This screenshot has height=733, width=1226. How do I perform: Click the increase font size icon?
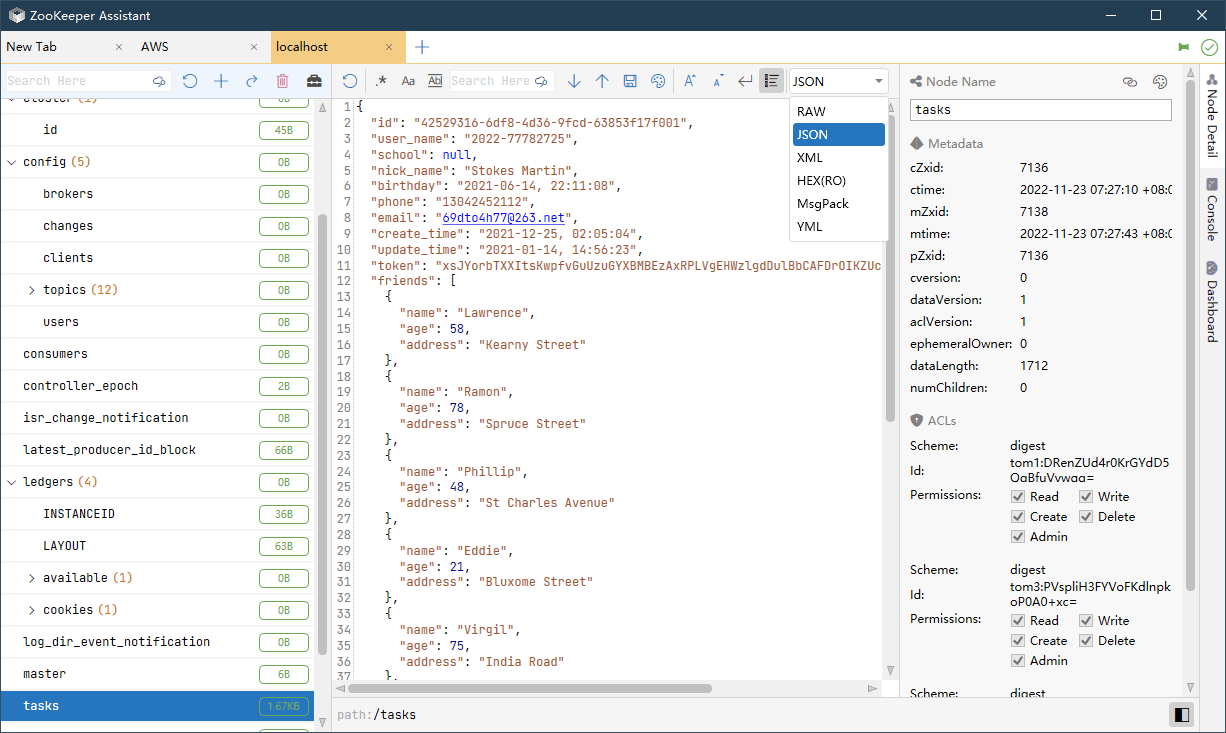(x=690, y=81)
